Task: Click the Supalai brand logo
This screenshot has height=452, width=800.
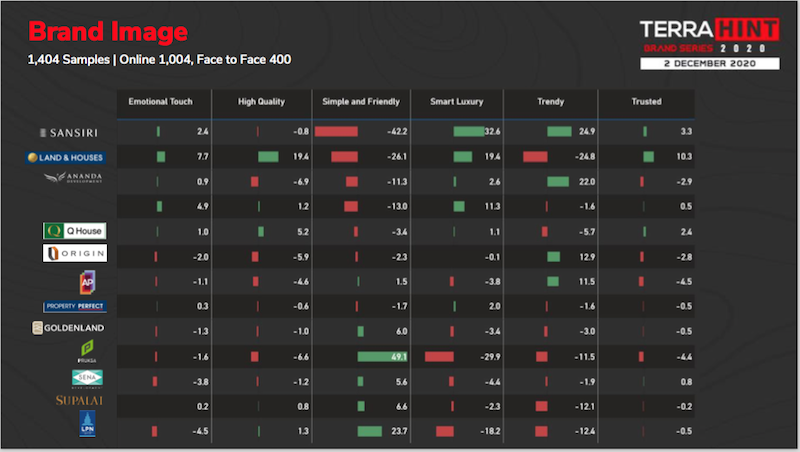Action: click(79, 400)
